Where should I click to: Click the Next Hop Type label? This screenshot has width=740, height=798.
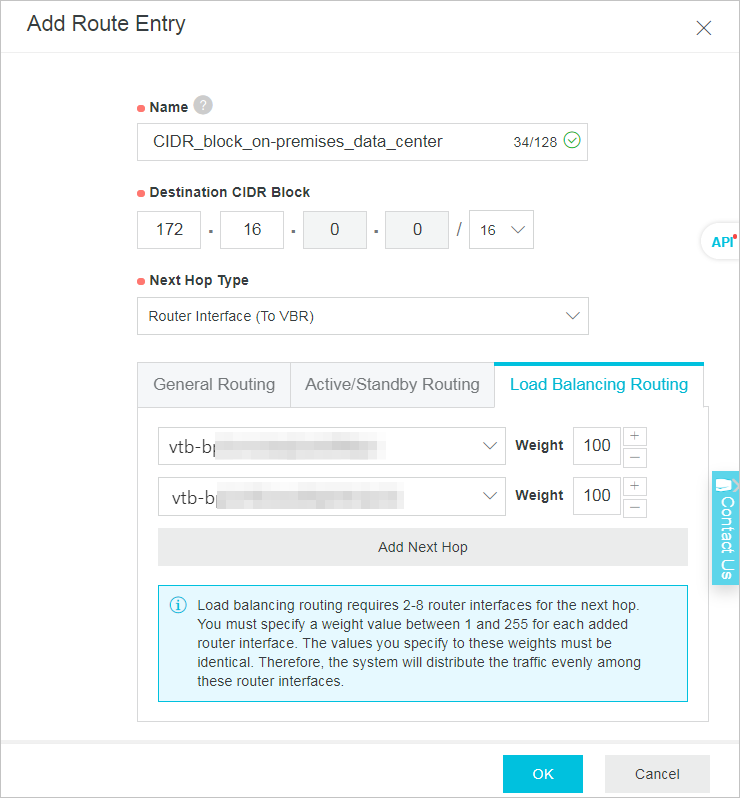click(199, 280)
